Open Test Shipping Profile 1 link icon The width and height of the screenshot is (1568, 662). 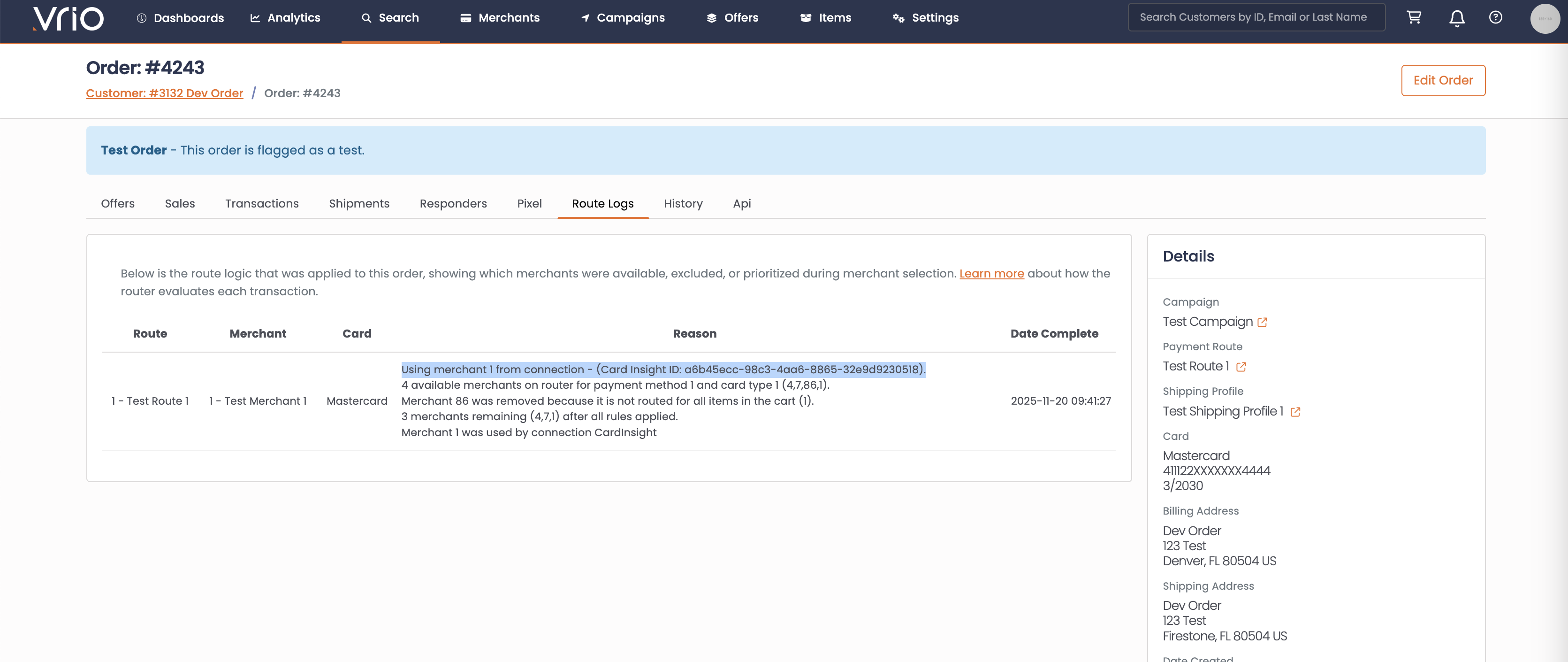(x=1295, y=412)
